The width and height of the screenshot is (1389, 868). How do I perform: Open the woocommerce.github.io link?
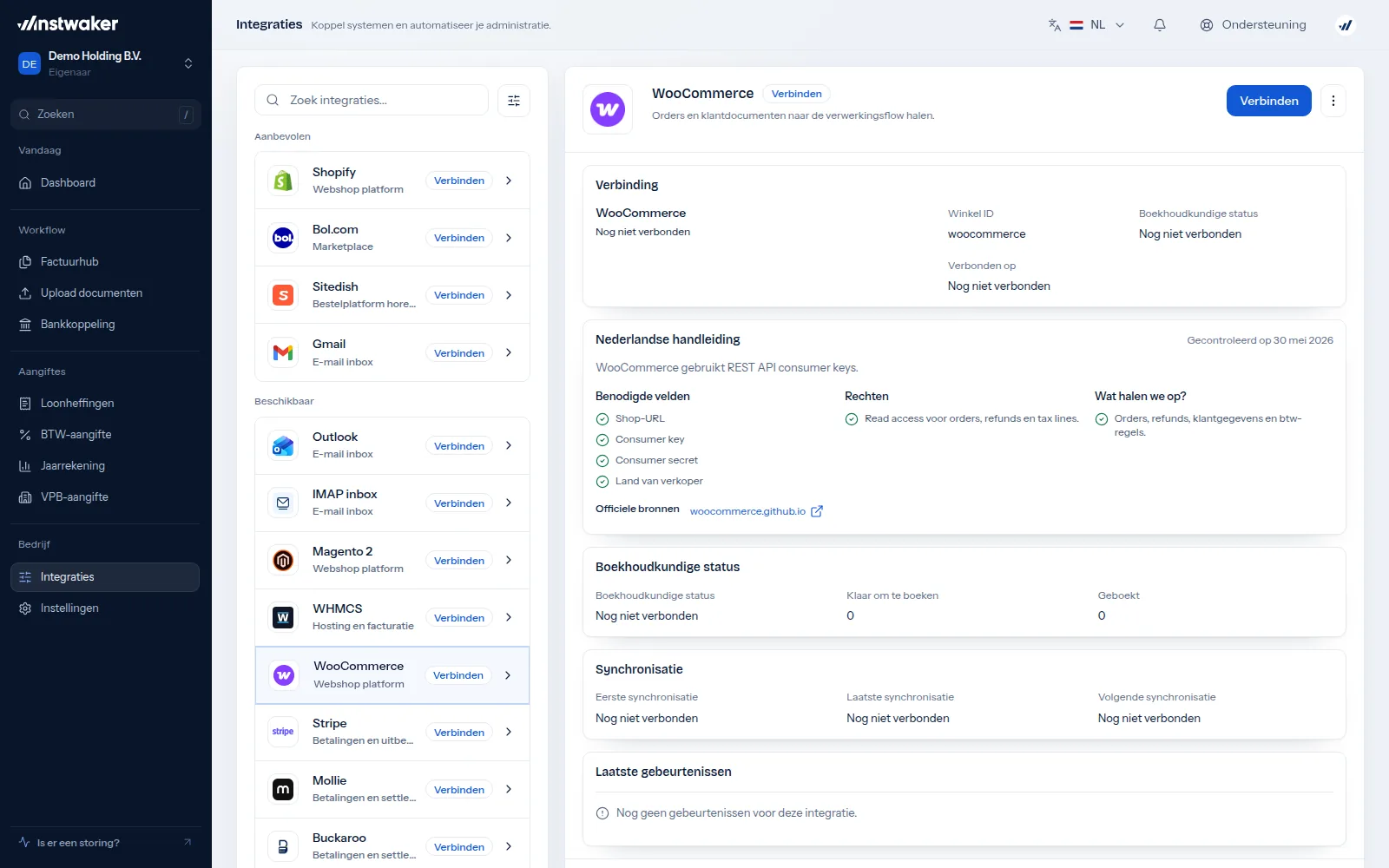[747, 511]
